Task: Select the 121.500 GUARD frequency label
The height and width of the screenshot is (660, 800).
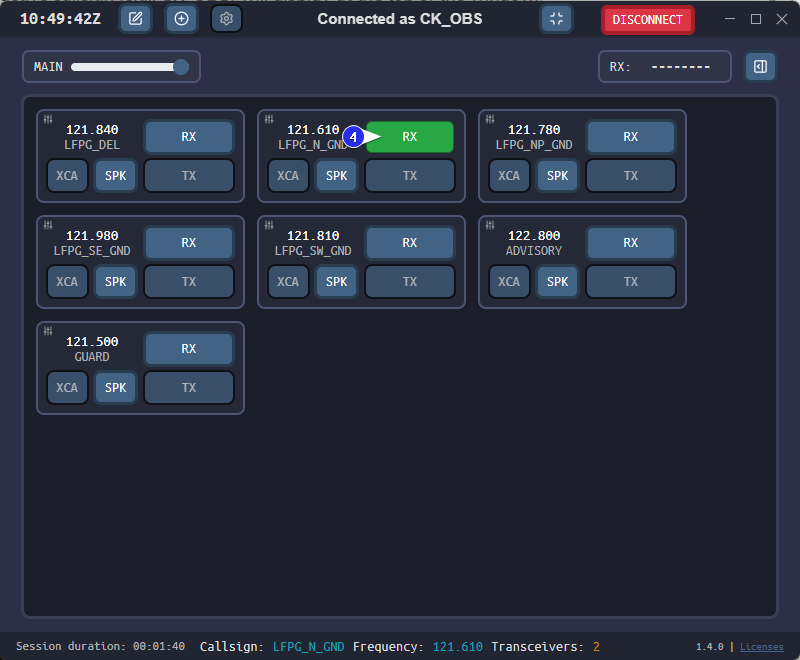Action: click(92, 342)
